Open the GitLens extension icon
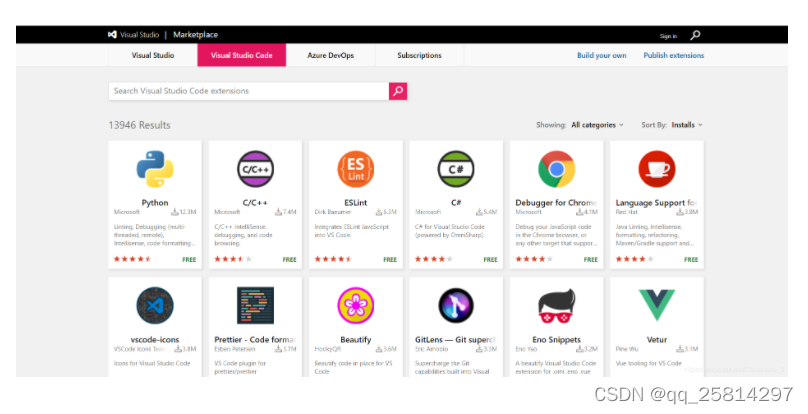 click(456, 306)
